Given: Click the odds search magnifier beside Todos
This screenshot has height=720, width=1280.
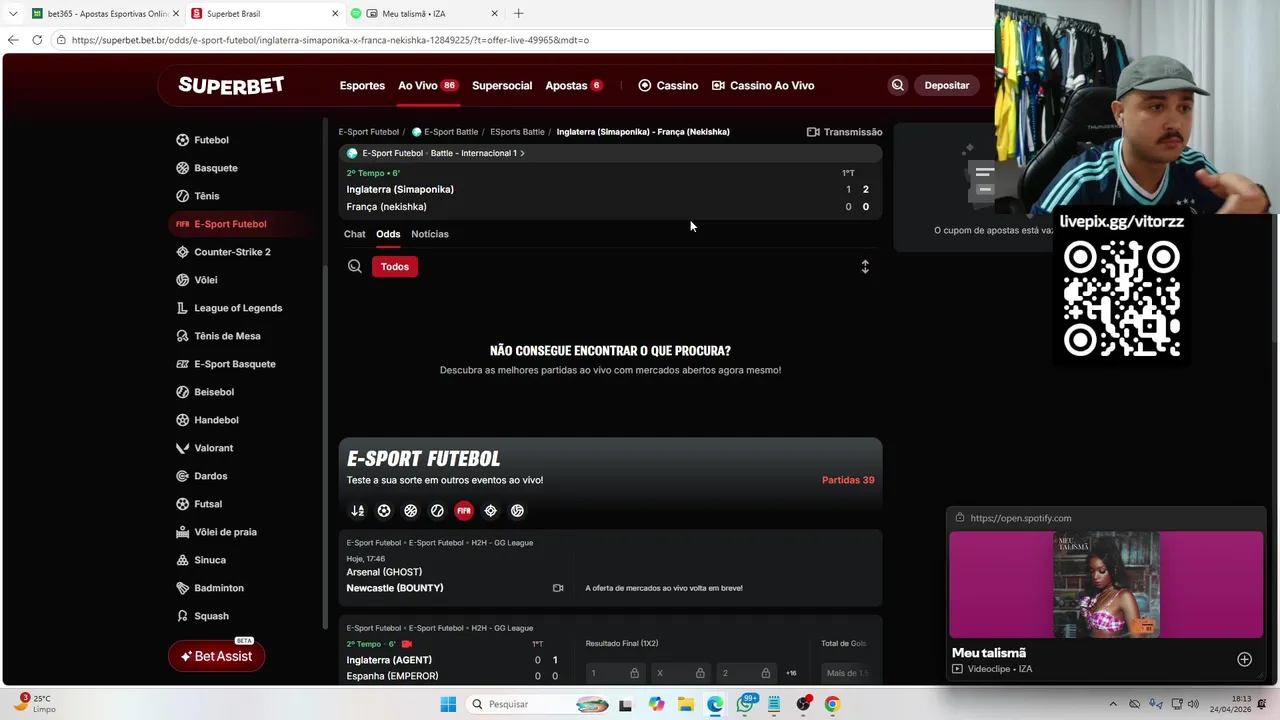Looking at the screenshot, I should click(354, 266).
